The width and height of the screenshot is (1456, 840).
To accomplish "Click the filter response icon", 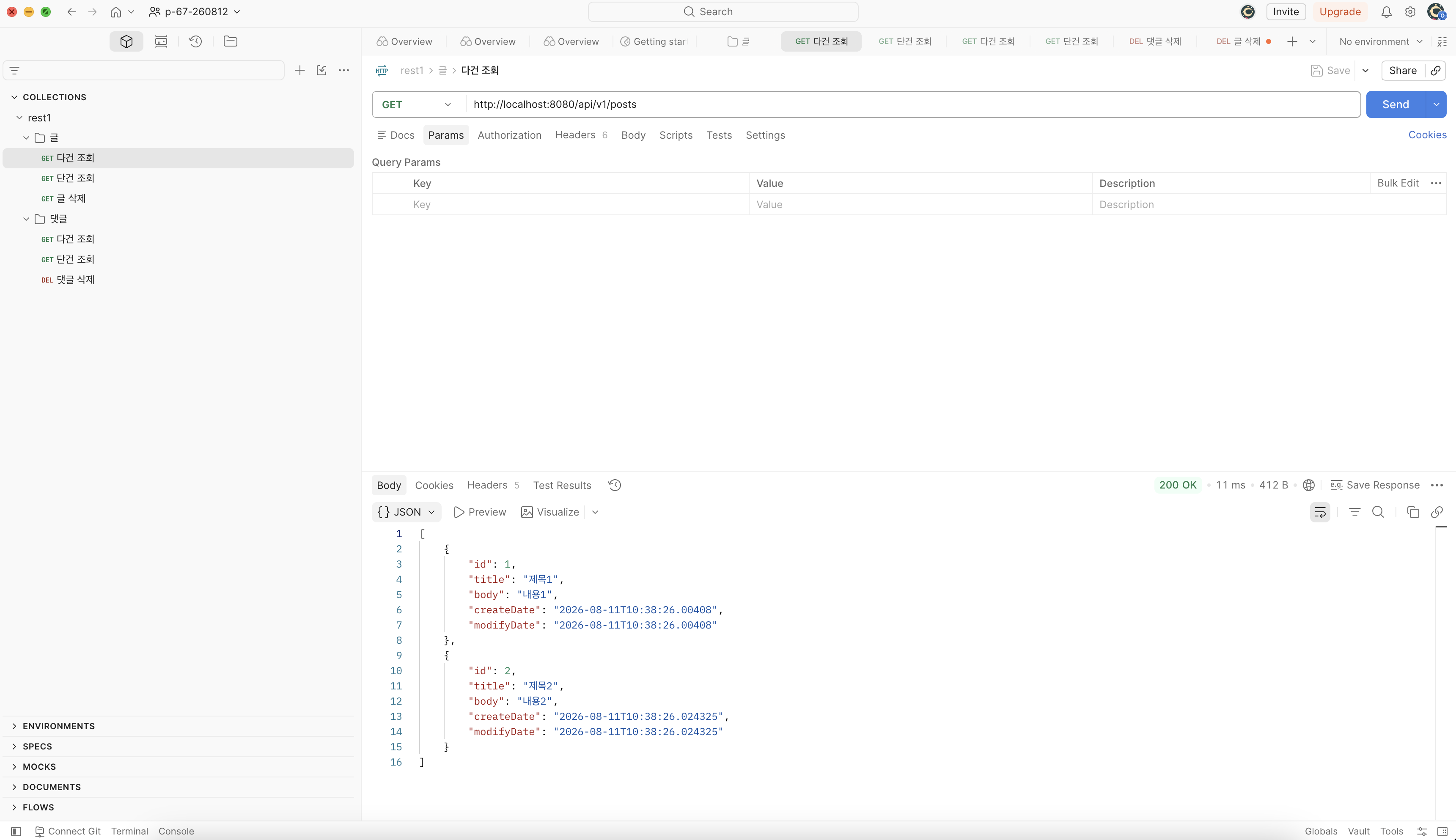I will (1354, 512).
